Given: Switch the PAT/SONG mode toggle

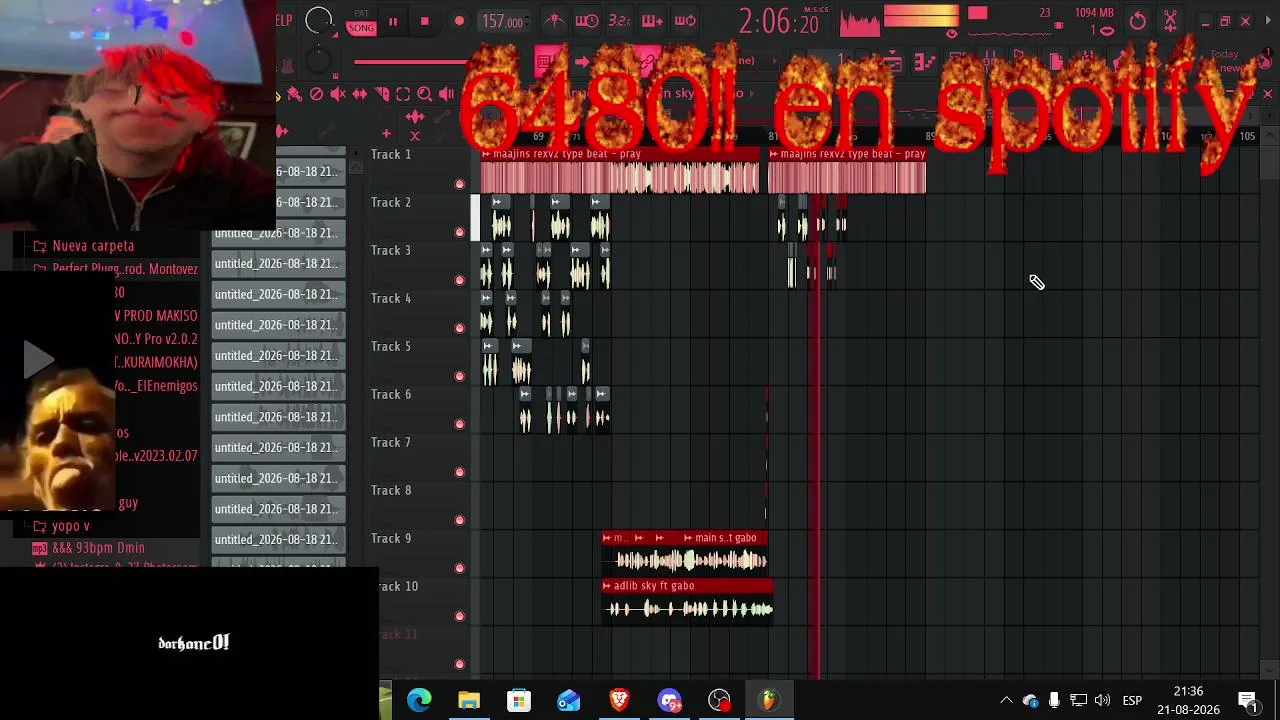Looking at the screenshot, I should click(362, 23).
